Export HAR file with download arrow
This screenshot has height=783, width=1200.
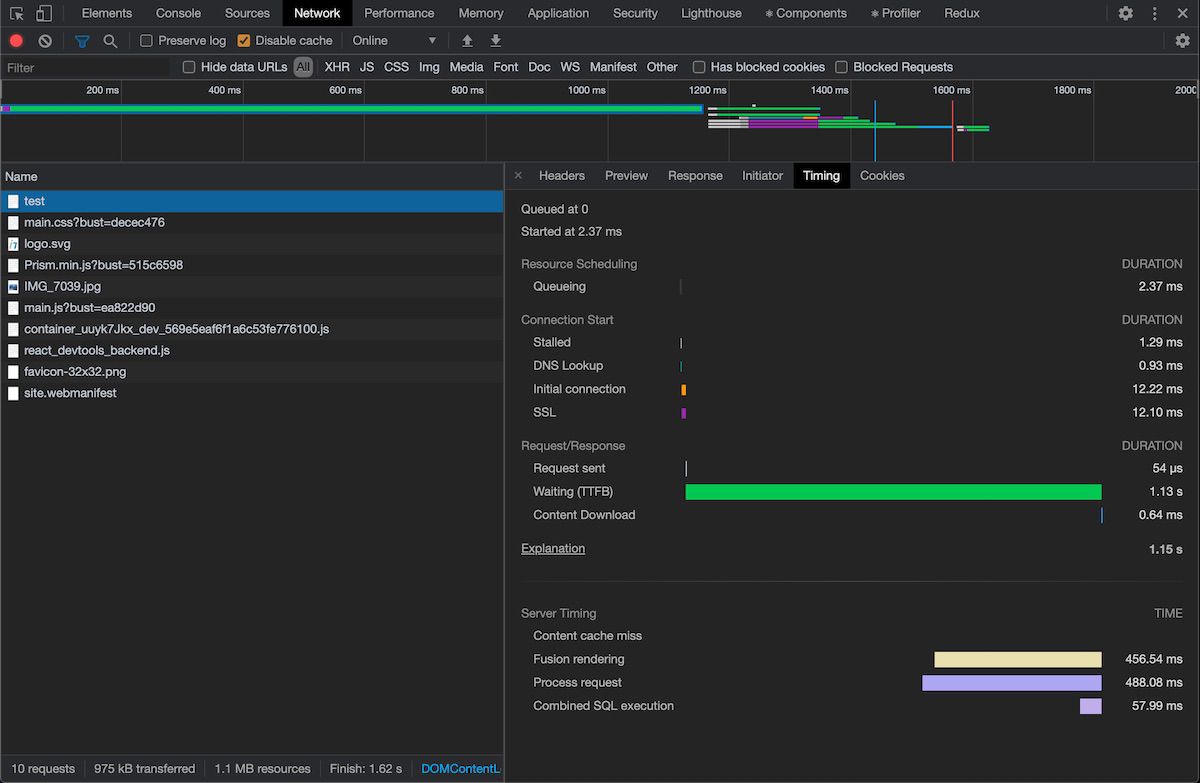(x=495, y=41)
